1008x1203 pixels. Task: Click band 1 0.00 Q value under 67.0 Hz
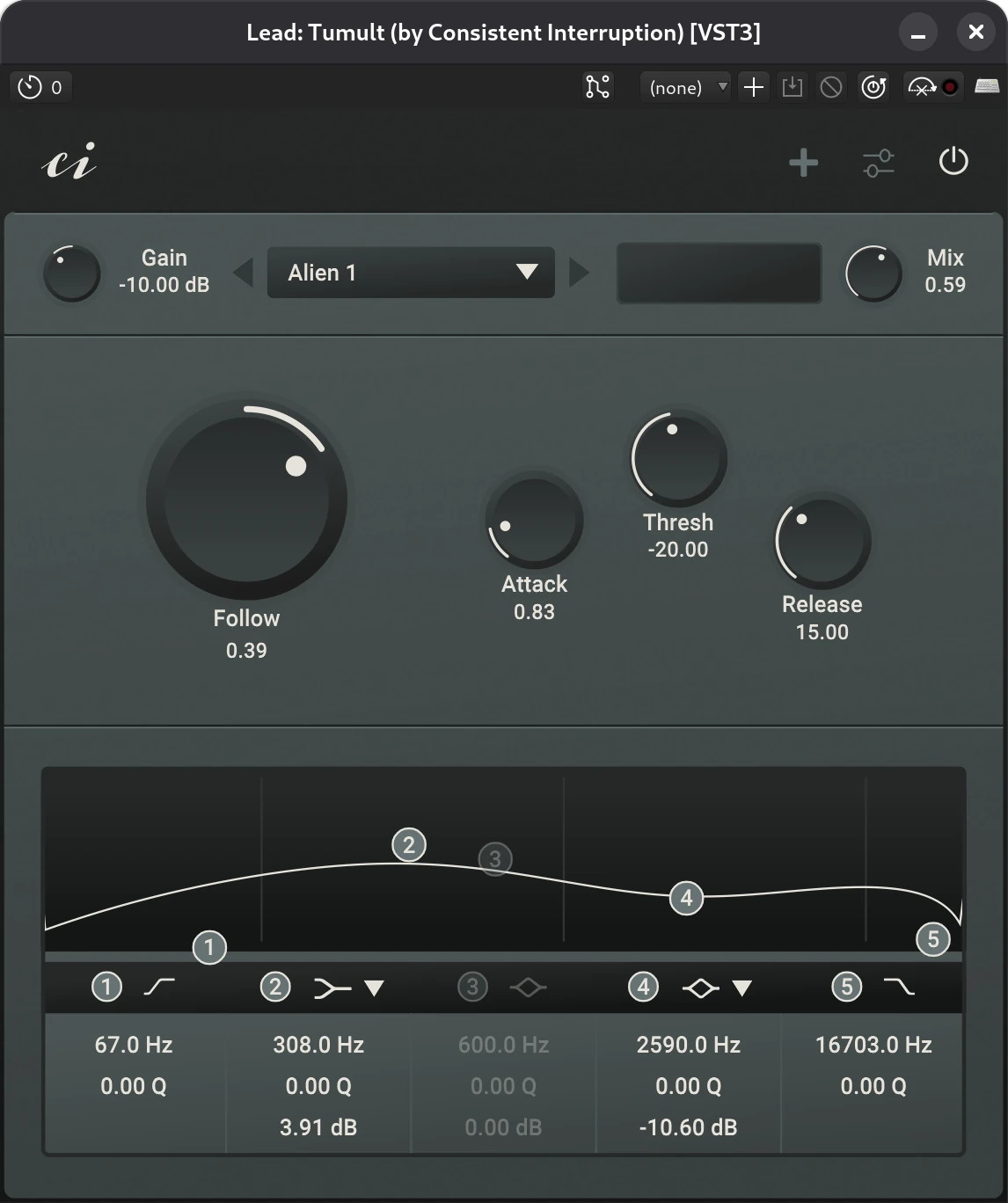pyautogui.click(x=134, y=1086)
